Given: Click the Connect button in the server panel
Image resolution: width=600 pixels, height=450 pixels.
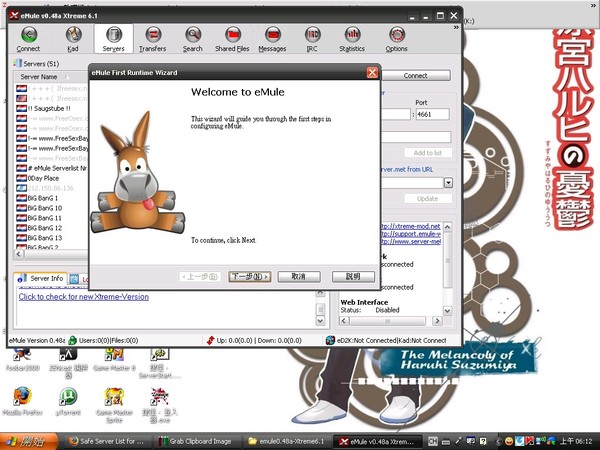Looking at the screenshot, I should 415,75.
